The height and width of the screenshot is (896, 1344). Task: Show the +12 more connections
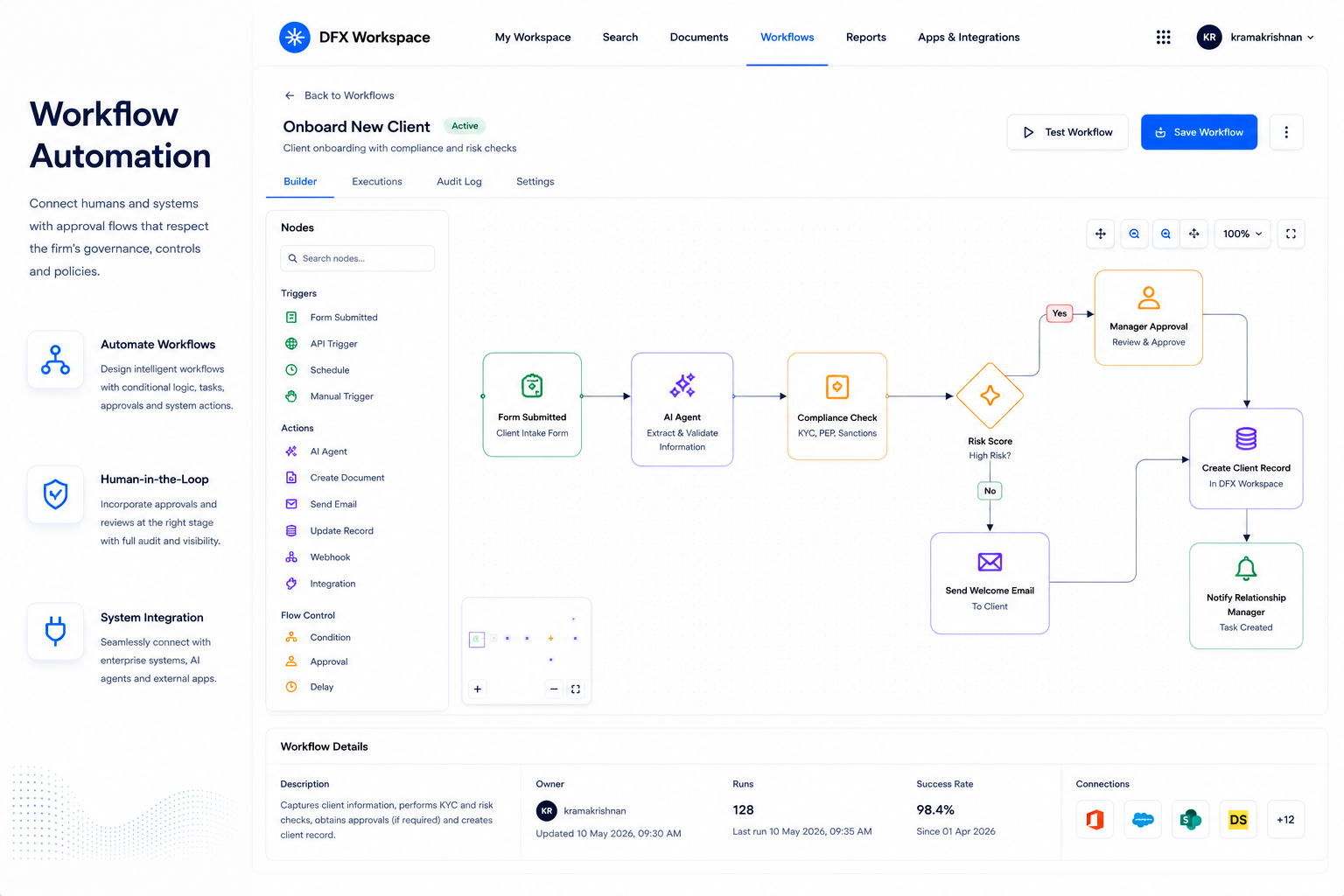coord(1285,820)
